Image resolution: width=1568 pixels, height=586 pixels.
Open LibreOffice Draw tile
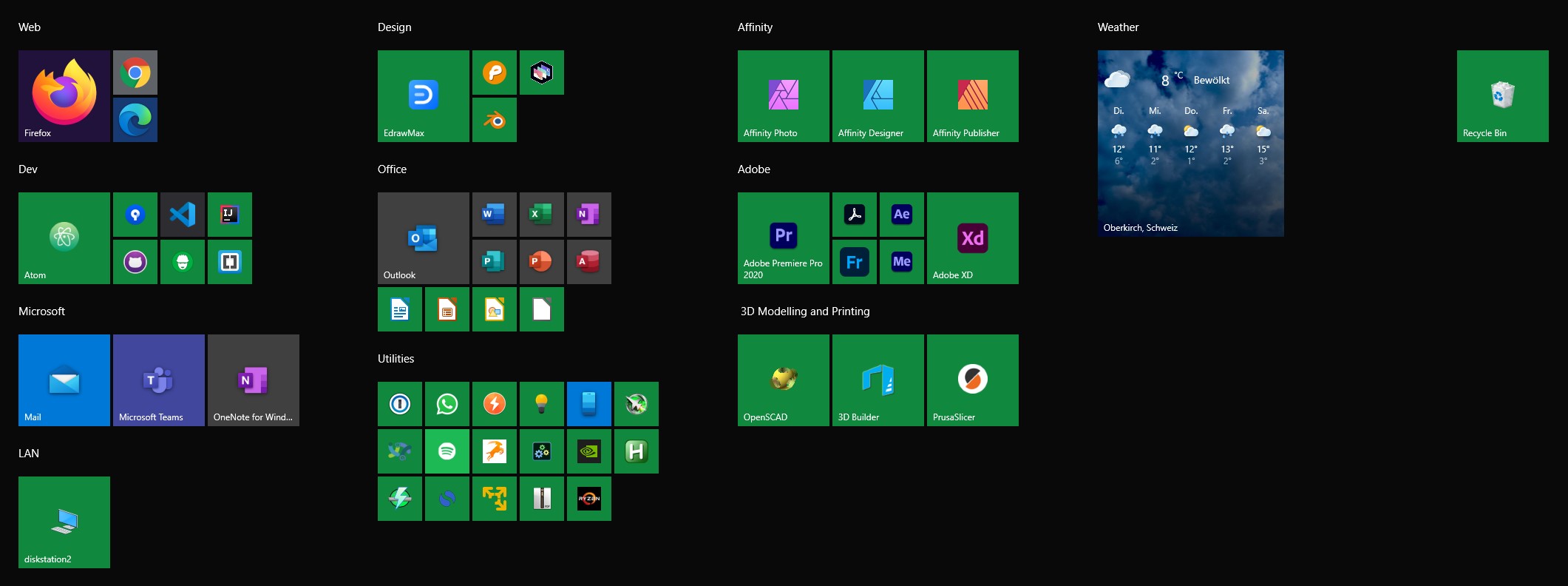(495, 309)
